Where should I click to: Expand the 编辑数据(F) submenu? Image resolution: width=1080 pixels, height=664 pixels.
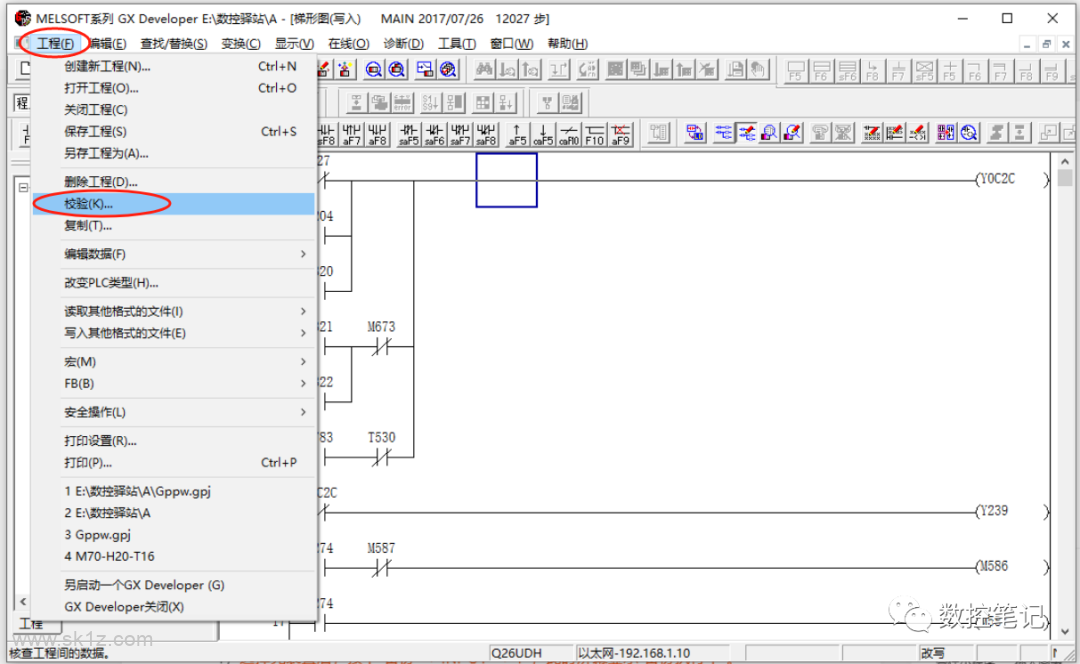(x=174, y=254)
